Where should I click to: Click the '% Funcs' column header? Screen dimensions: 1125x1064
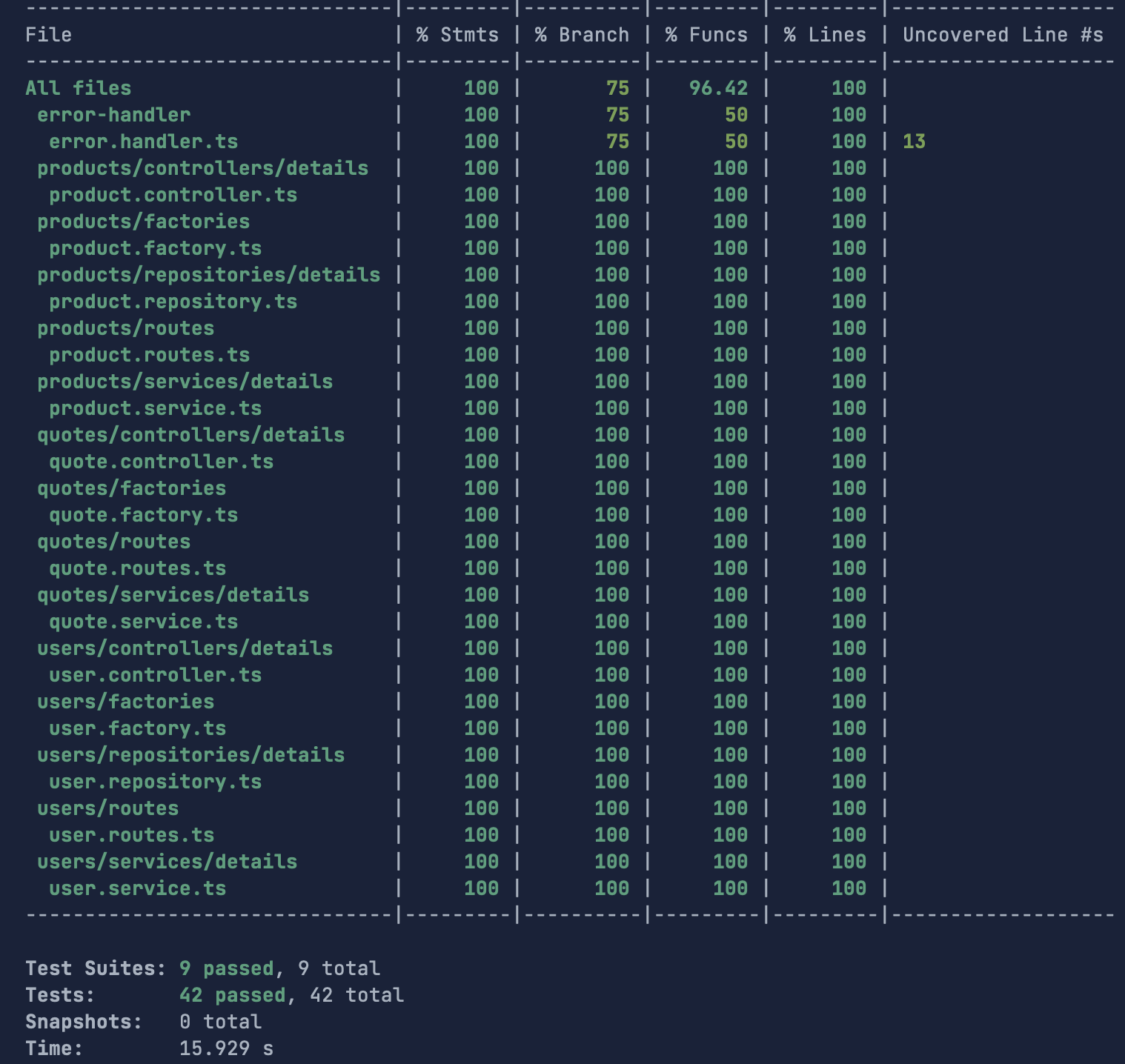(x=706, y=35)
